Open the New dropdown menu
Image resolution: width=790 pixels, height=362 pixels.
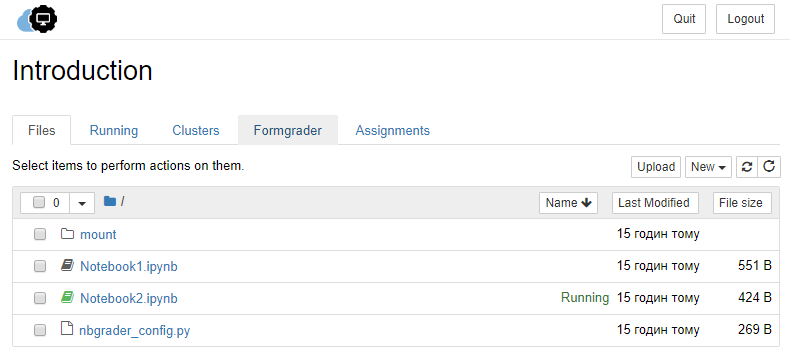pos(708,167)
